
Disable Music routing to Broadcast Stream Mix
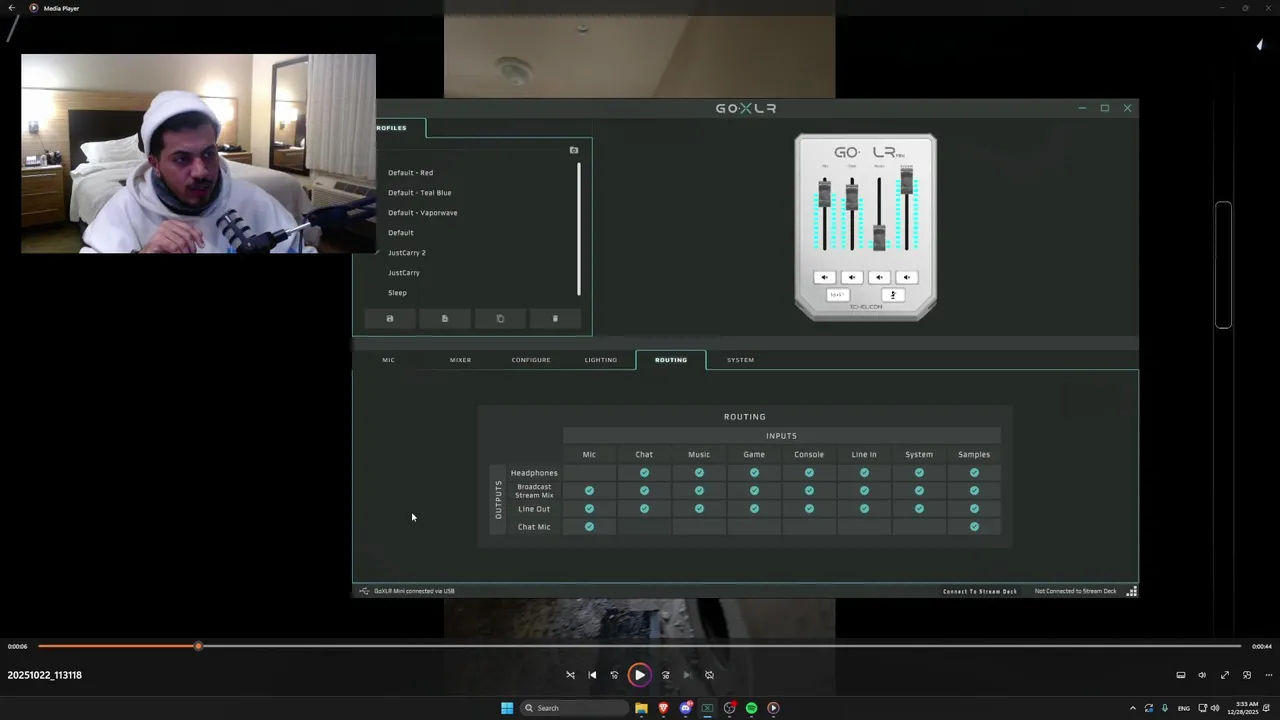(x=699, y=491)
